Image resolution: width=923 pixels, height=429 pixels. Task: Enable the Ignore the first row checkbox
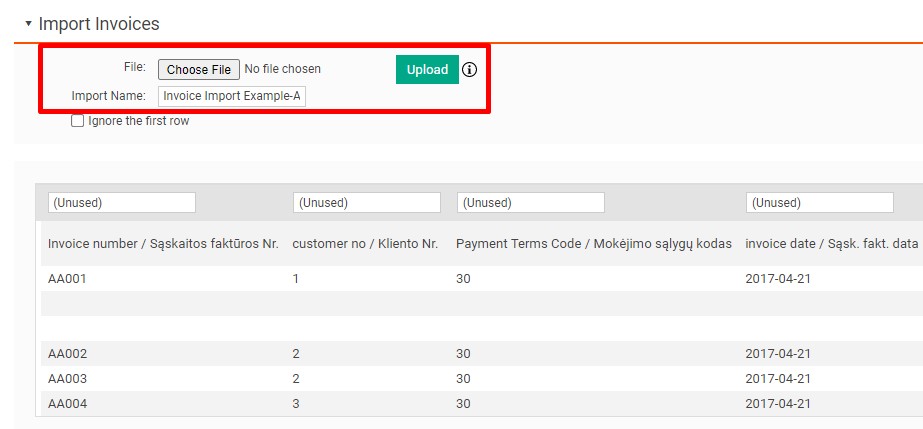[x=78, y=121]
